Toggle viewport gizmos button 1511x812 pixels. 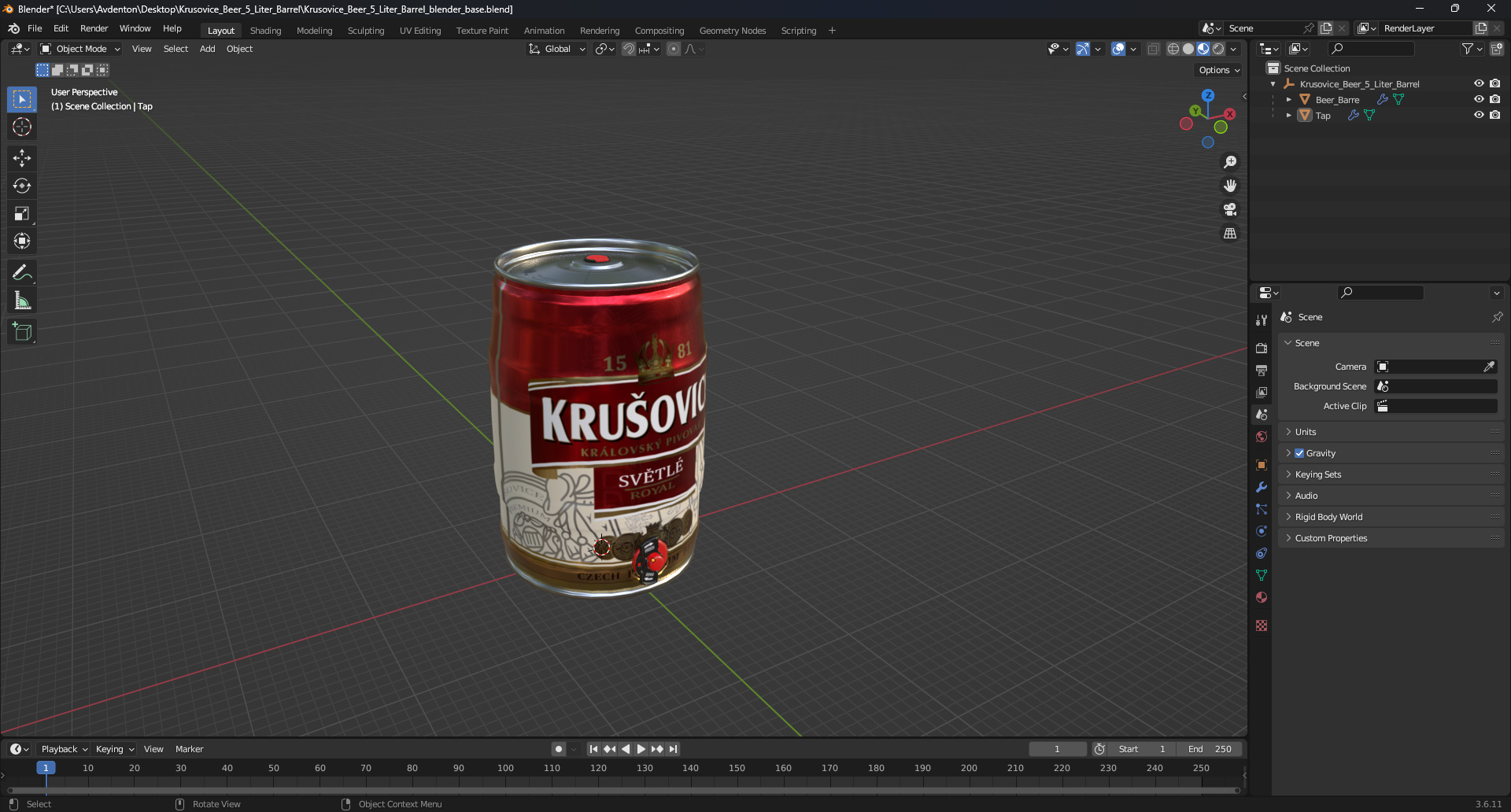tap(1083, 49)
